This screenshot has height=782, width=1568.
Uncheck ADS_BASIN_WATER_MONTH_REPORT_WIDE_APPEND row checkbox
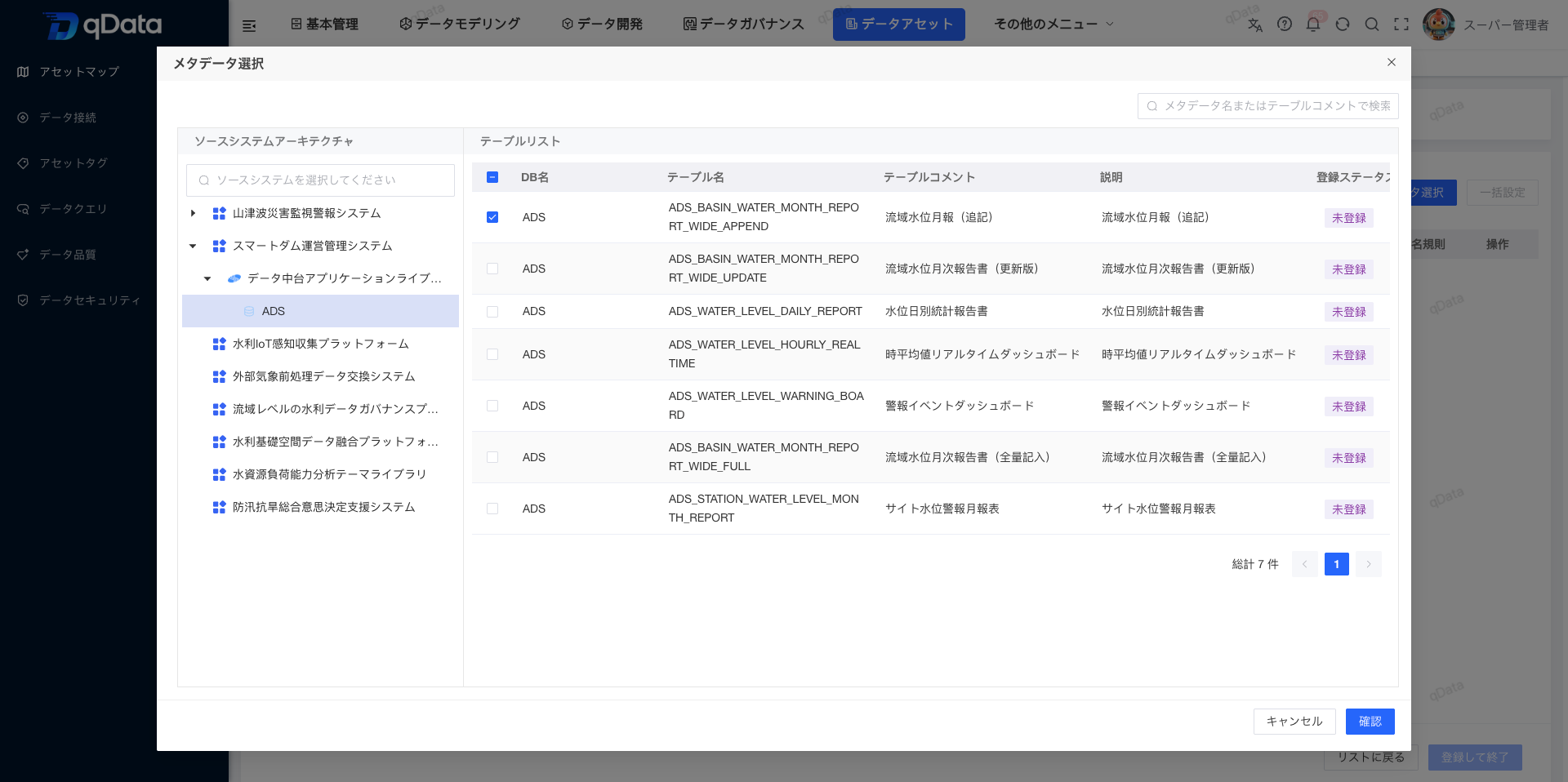tap(492, 217)
